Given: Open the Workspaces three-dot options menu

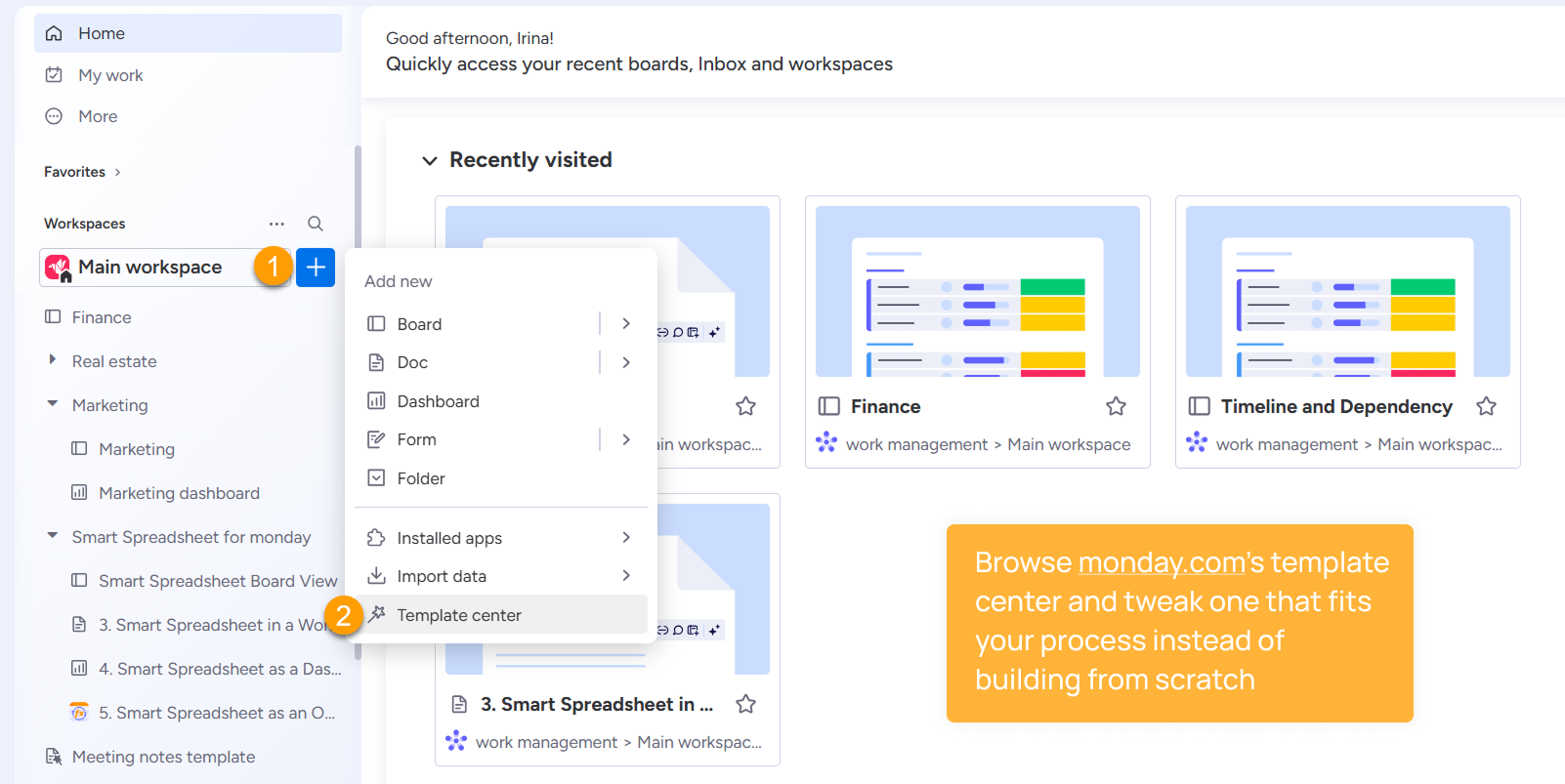Looking at the screenshot, I should click(276, 224).
